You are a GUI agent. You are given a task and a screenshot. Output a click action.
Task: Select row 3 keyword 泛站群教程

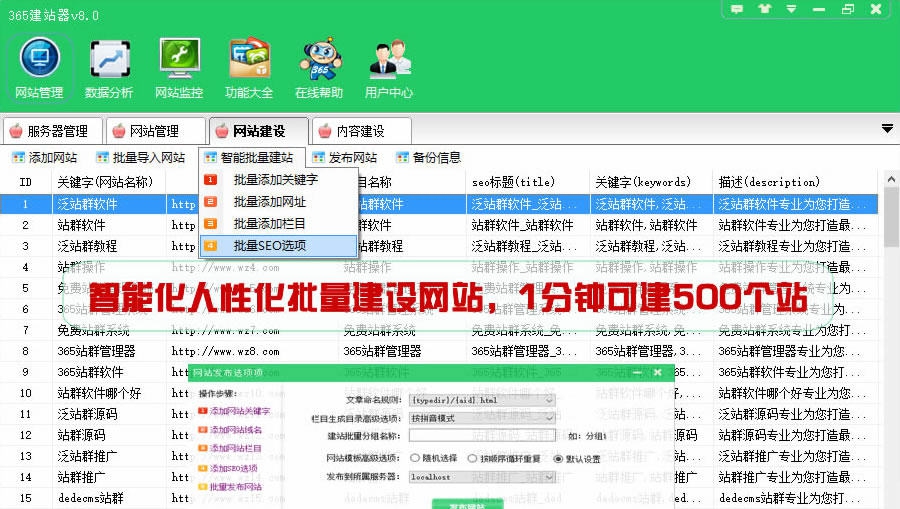87,246
